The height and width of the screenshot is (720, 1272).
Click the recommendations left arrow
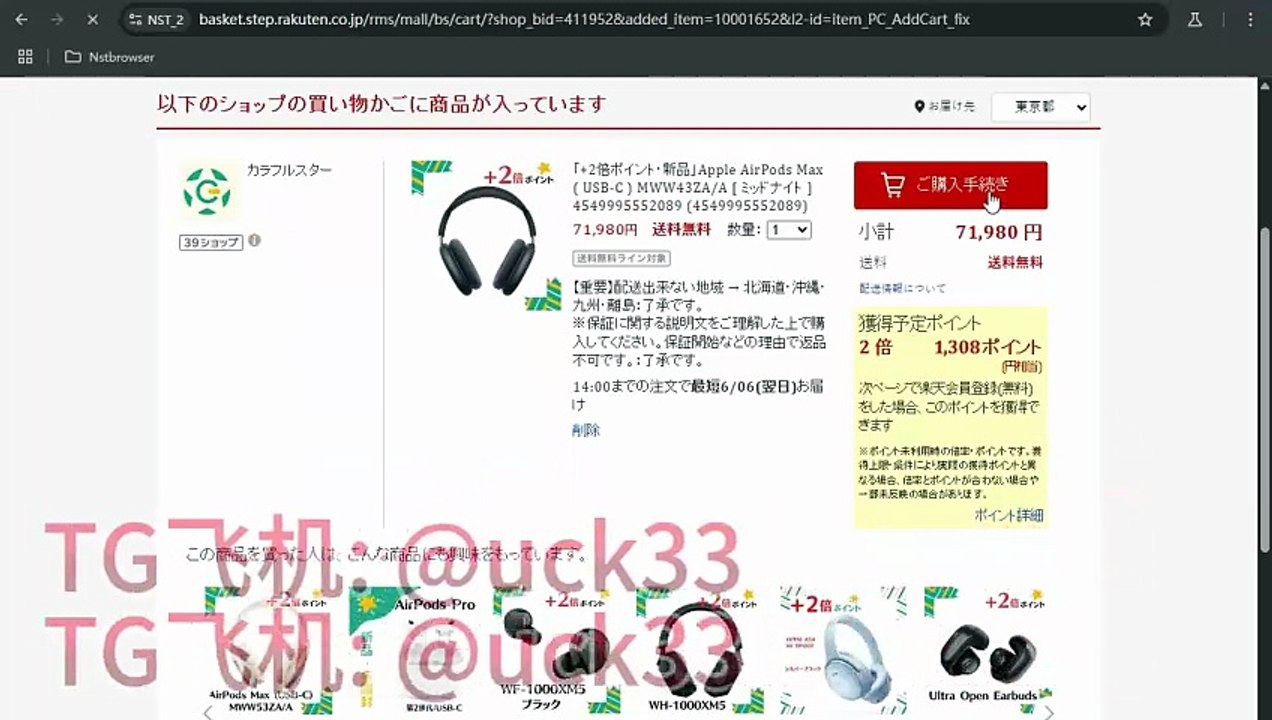click(208, 712)
